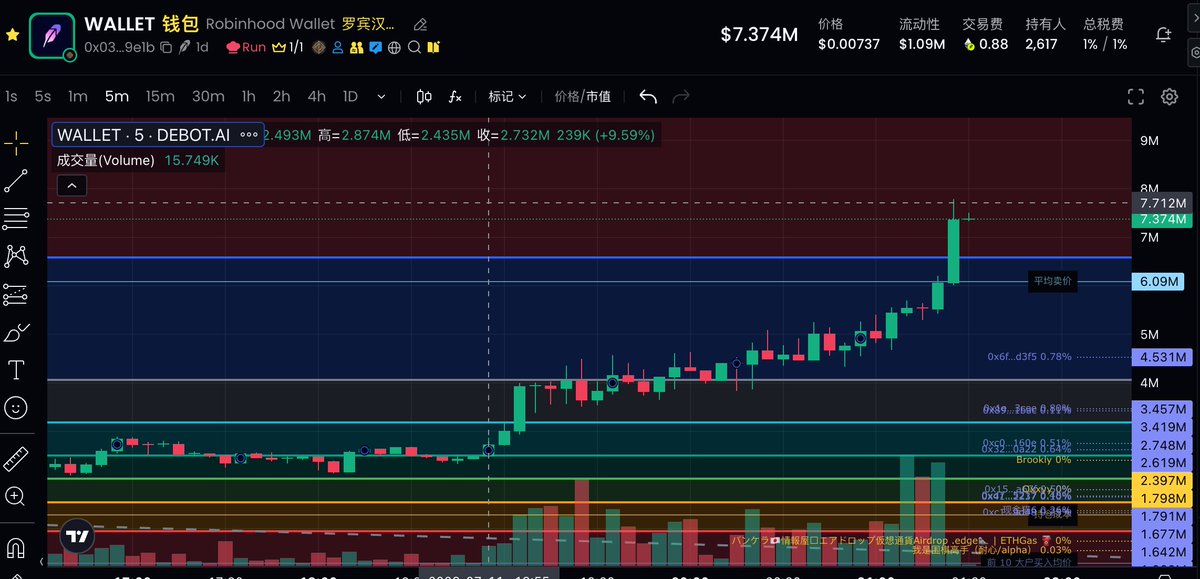
Task: Select the crosshair cursor tool
Action: click(x=16, y=143)
